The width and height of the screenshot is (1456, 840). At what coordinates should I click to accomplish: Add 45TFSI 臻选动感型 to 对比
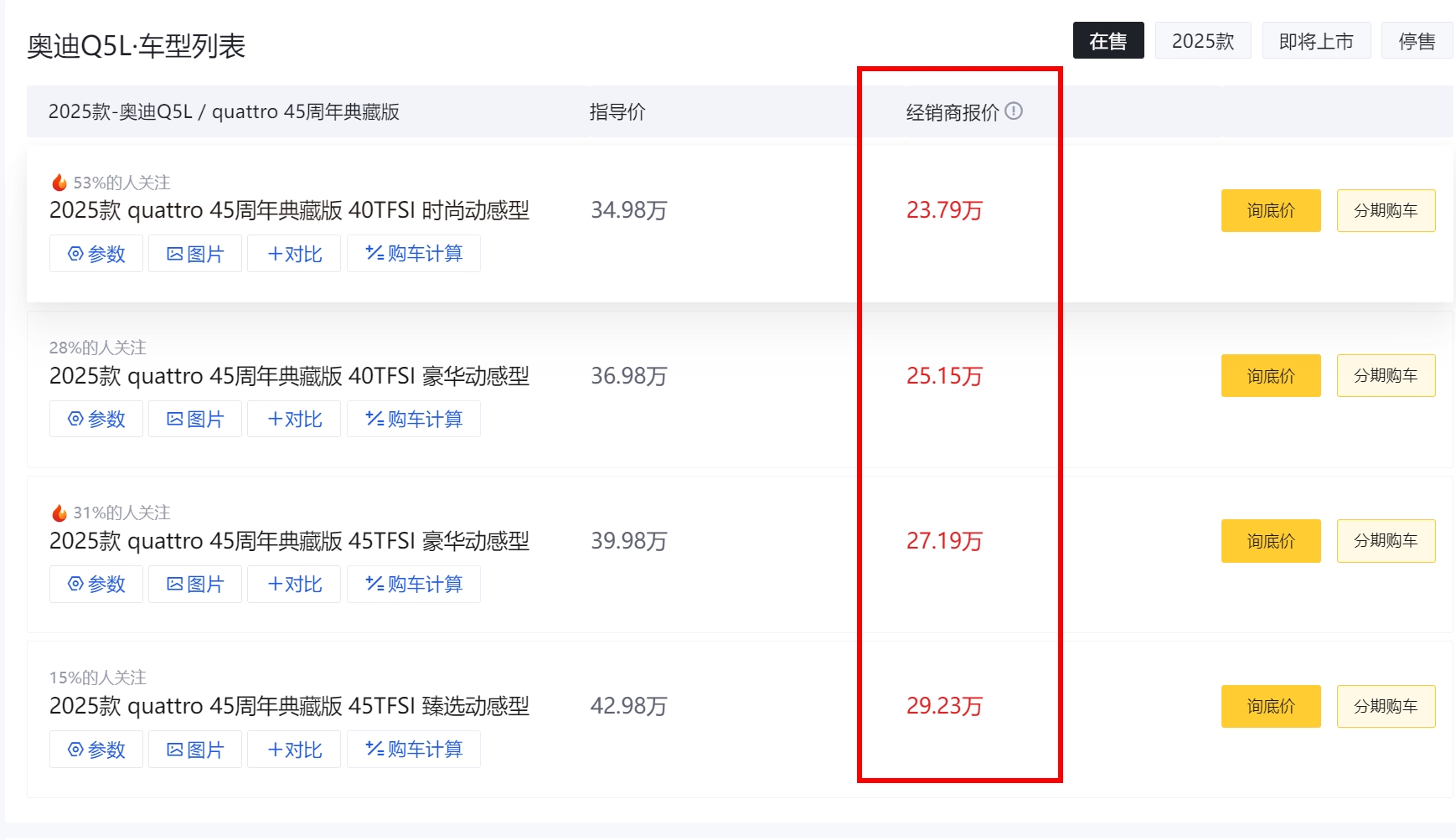[294, 749]
